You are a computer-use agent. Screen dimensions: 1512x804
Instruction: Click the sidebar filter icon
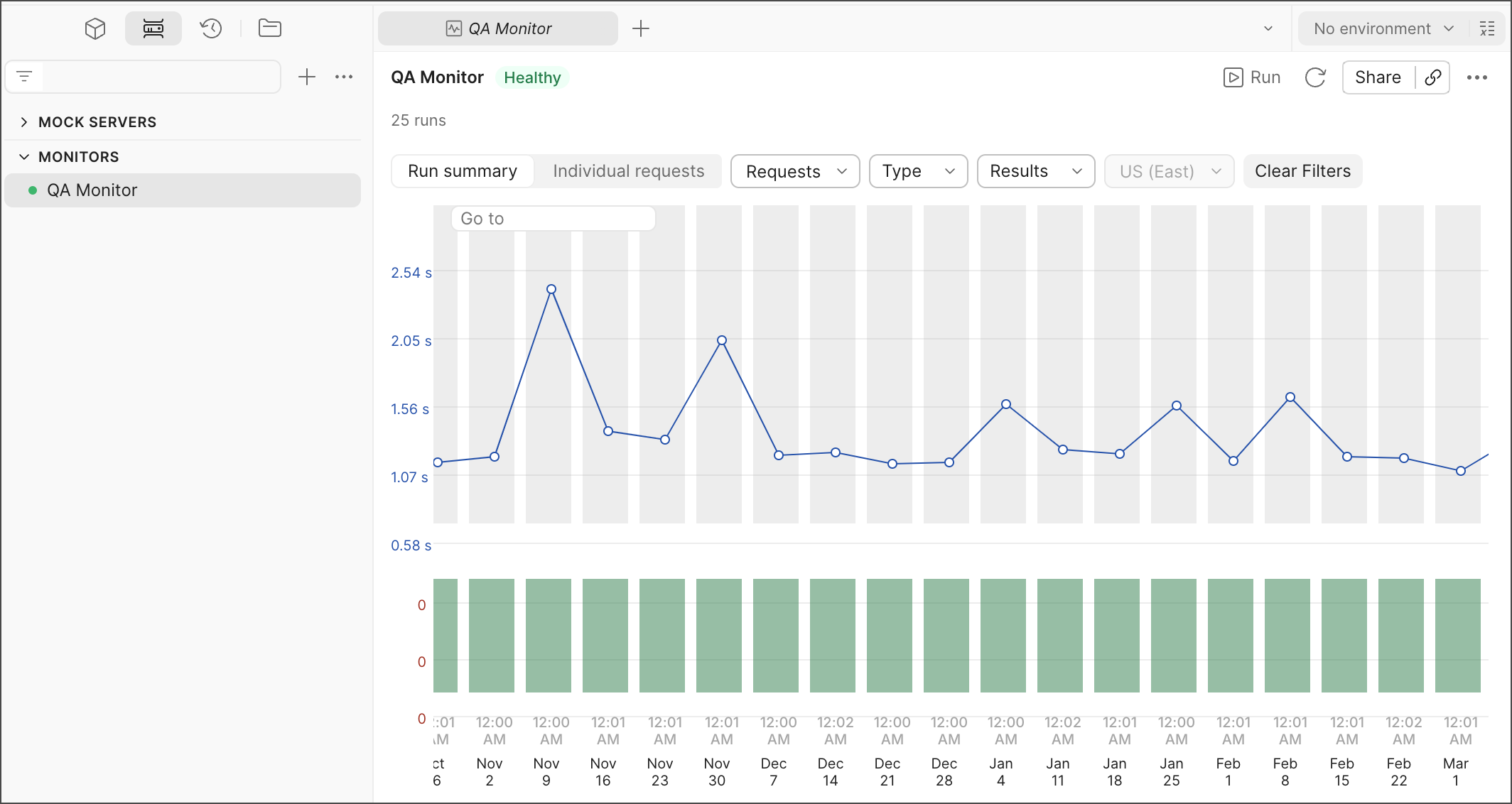pos(24,77)
